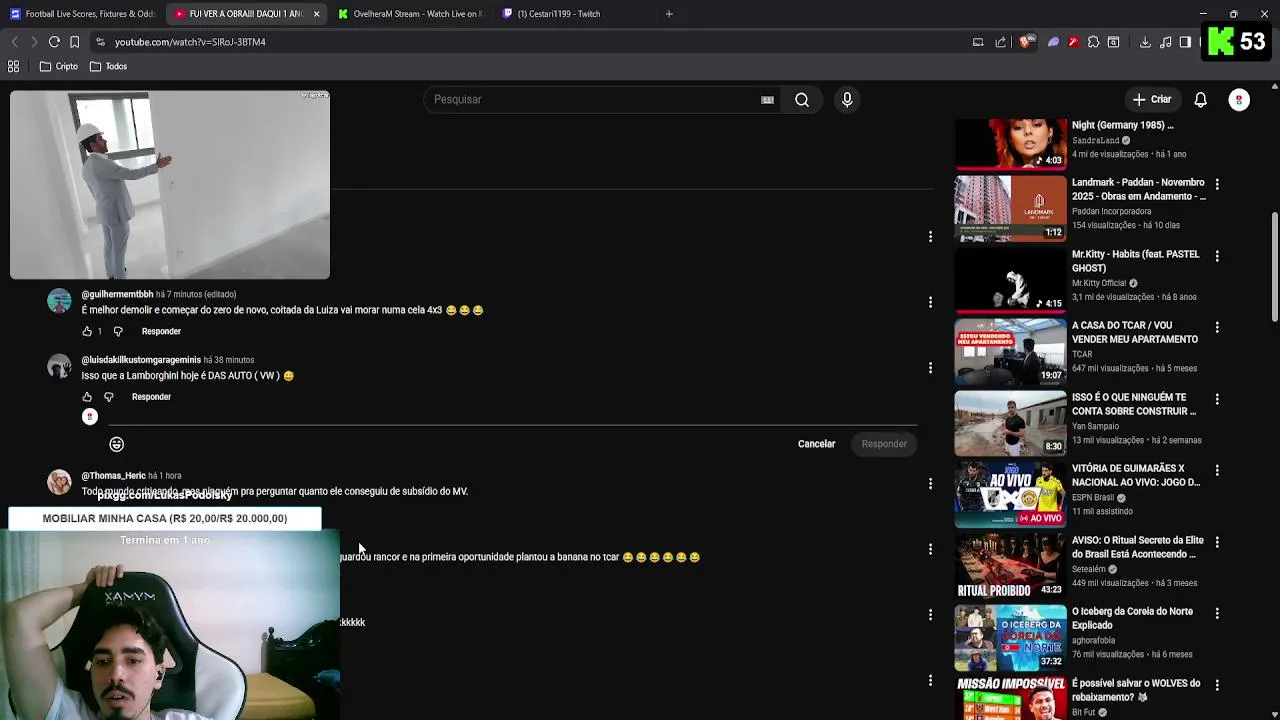Screen dimensions: 1280x720
Task: Open the on-screen keyboard in search box
Action: pos(767,100)
